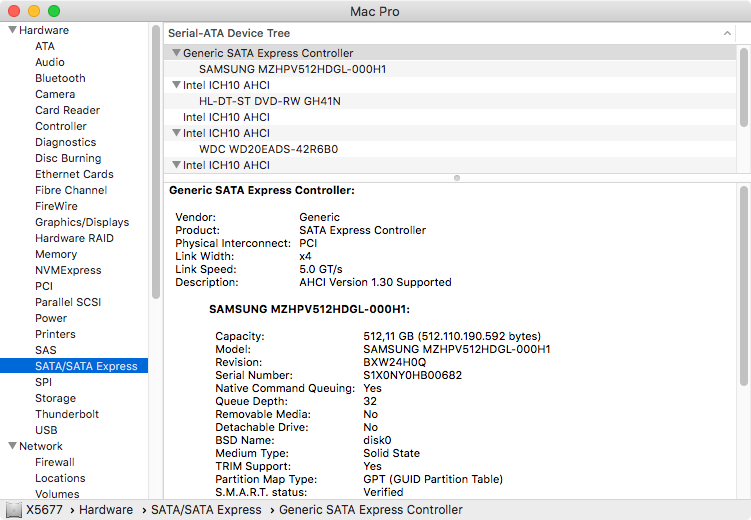Collapse the Generic SATA Express Controller triangle

click(x=176, y=53)
